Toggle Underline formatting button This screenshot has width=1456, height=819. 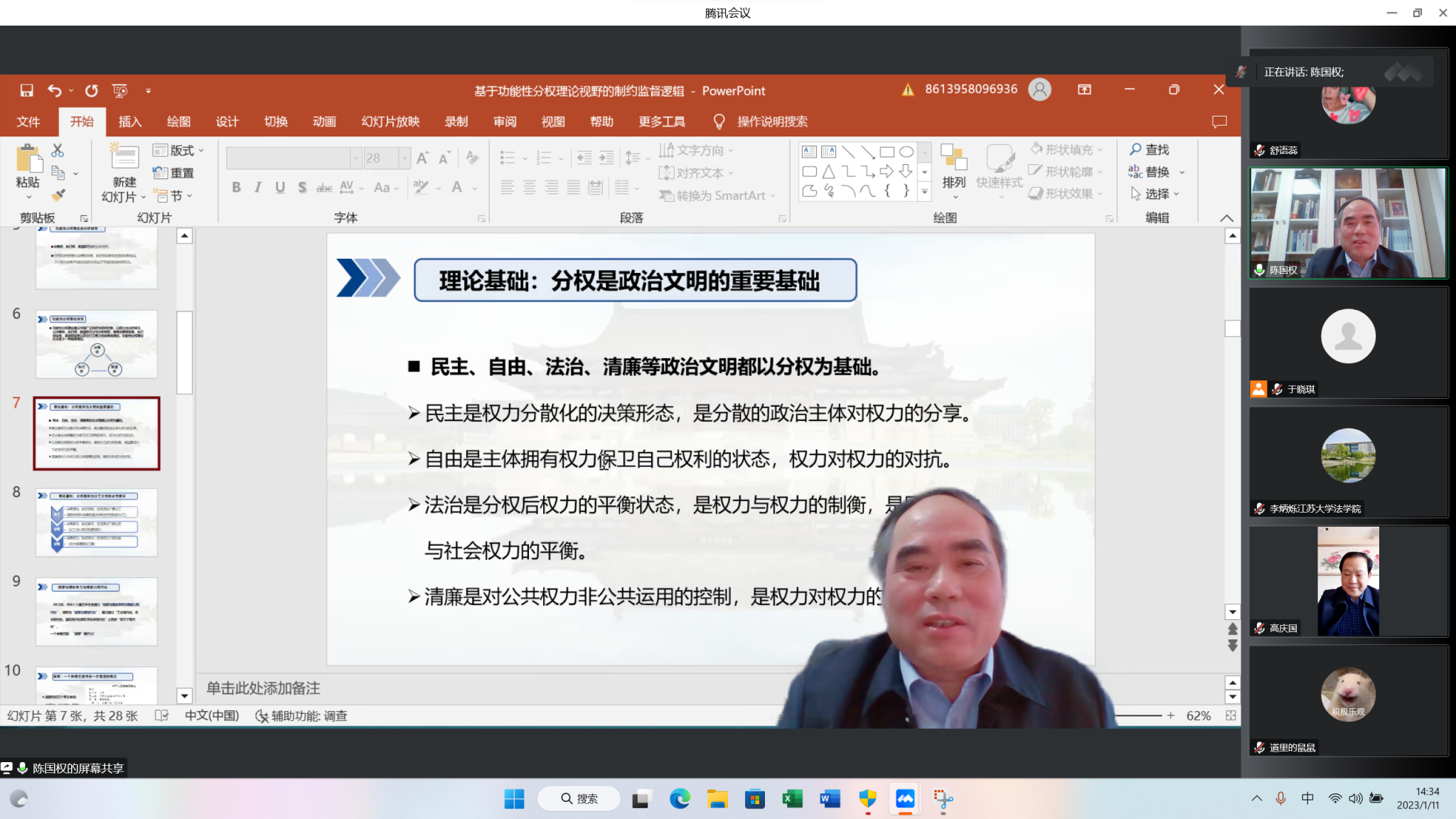[x=280, y=187]
